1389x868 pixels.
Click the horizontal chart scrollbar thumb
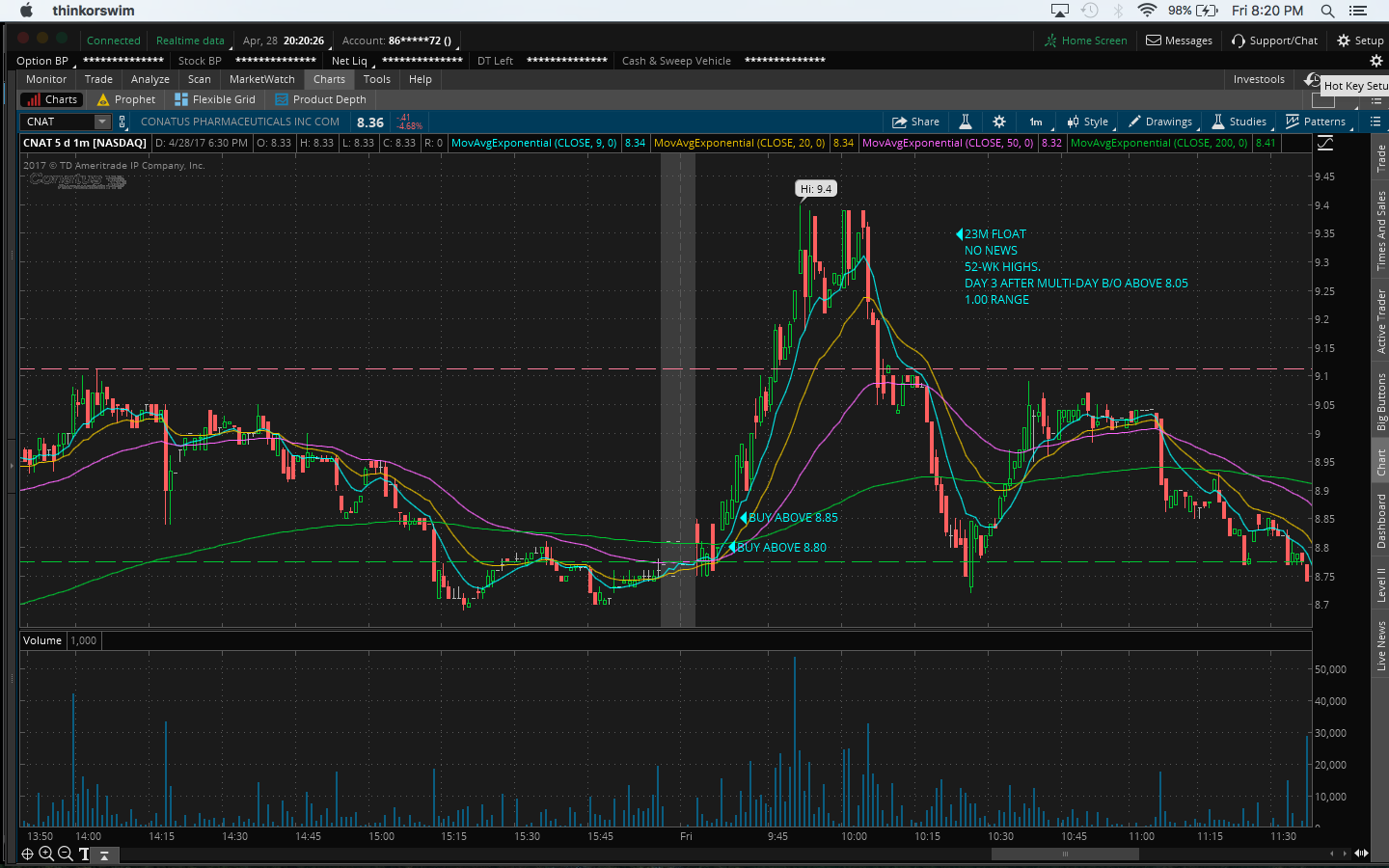click(x=1065, y=854)
